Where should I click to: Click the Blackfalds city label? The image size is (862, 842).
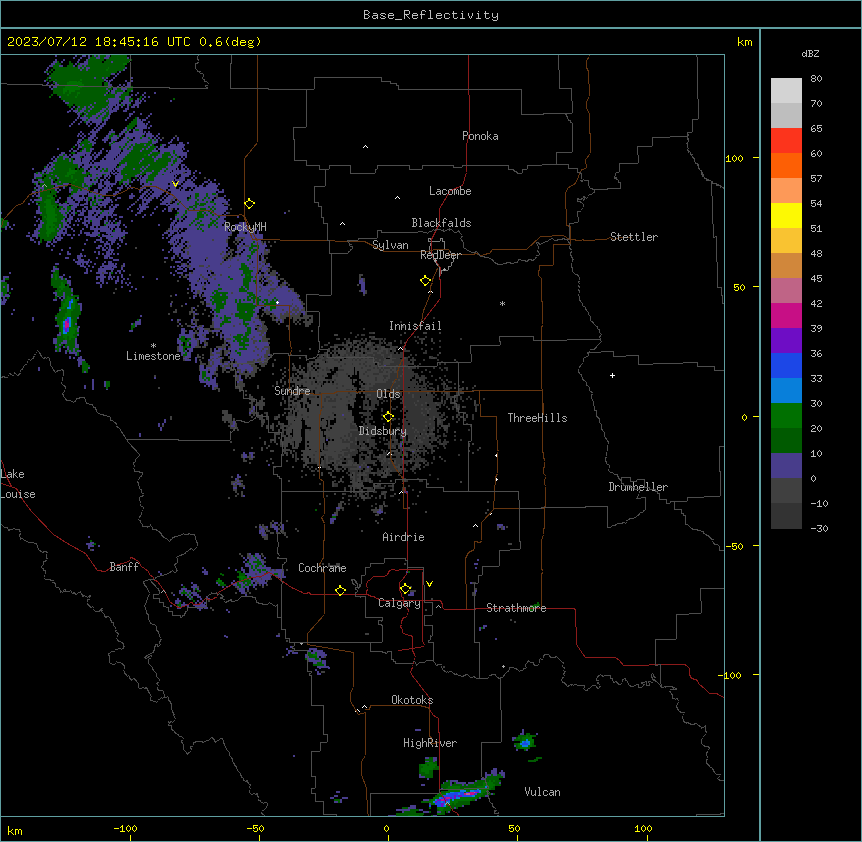pyautogui.click(x=441, y=223)
